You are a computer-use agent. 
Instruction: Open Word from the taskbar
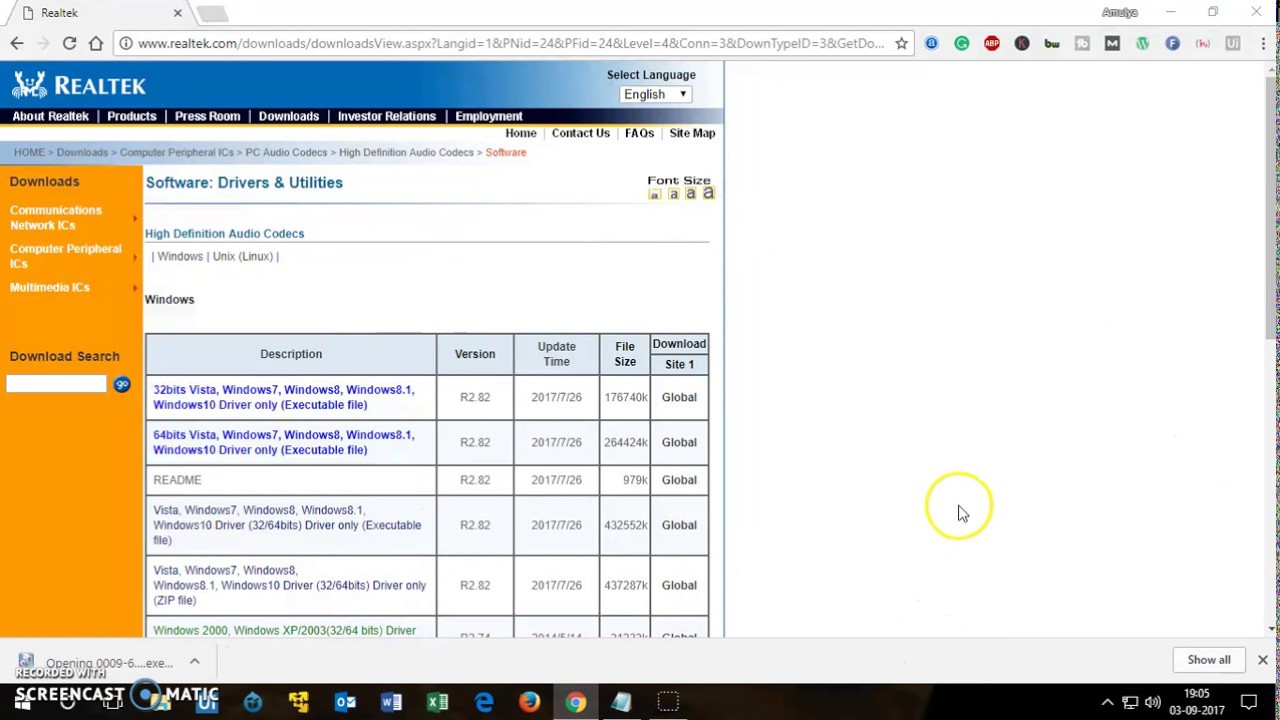click(x=391, y=702)
